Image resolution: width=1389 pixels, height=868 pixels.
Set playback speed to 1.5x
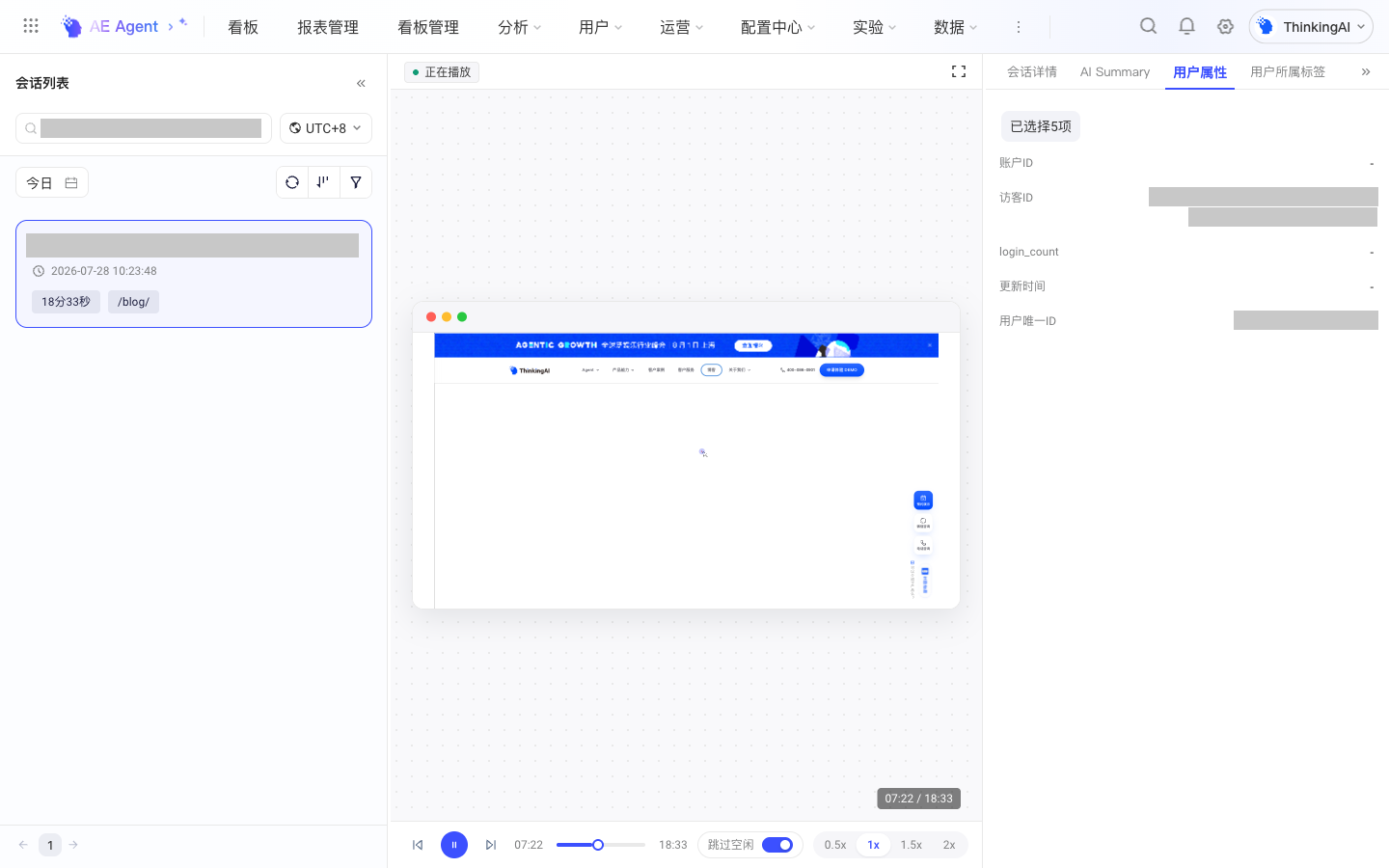click(912, 845)
